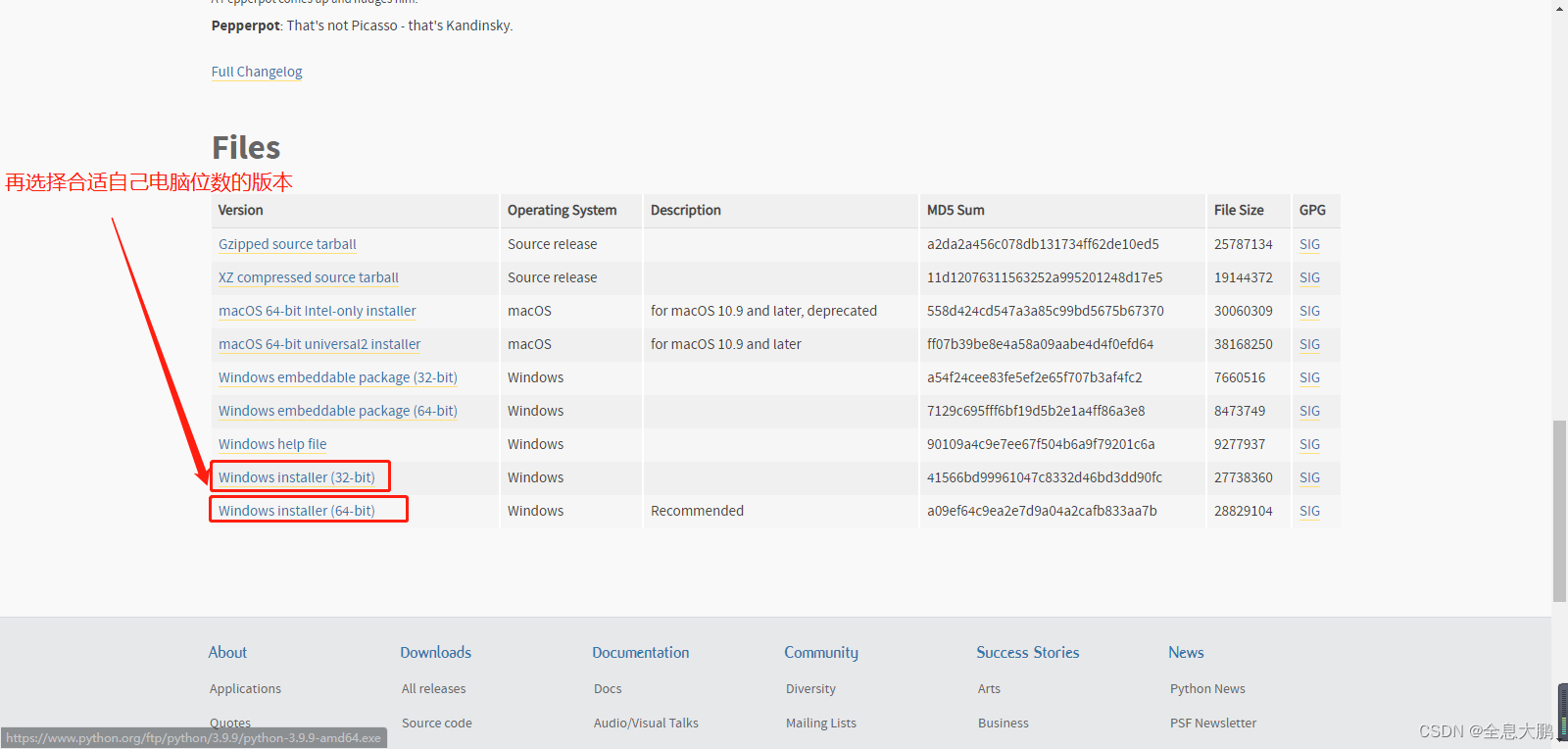Go to Applications in footer

click(x=245, y=689)
